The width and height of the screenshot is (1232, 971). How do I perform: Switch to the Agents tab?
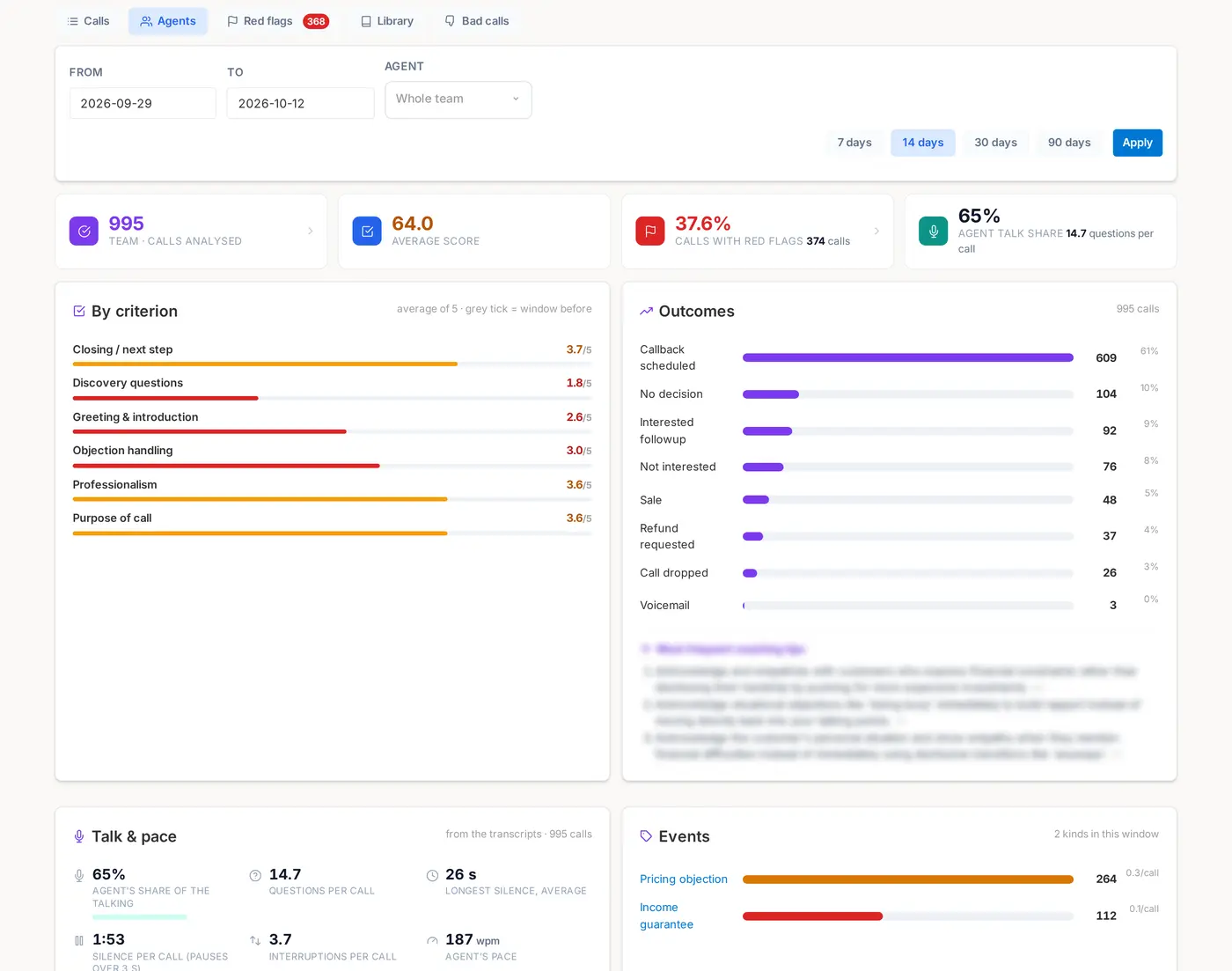(168, 21)
